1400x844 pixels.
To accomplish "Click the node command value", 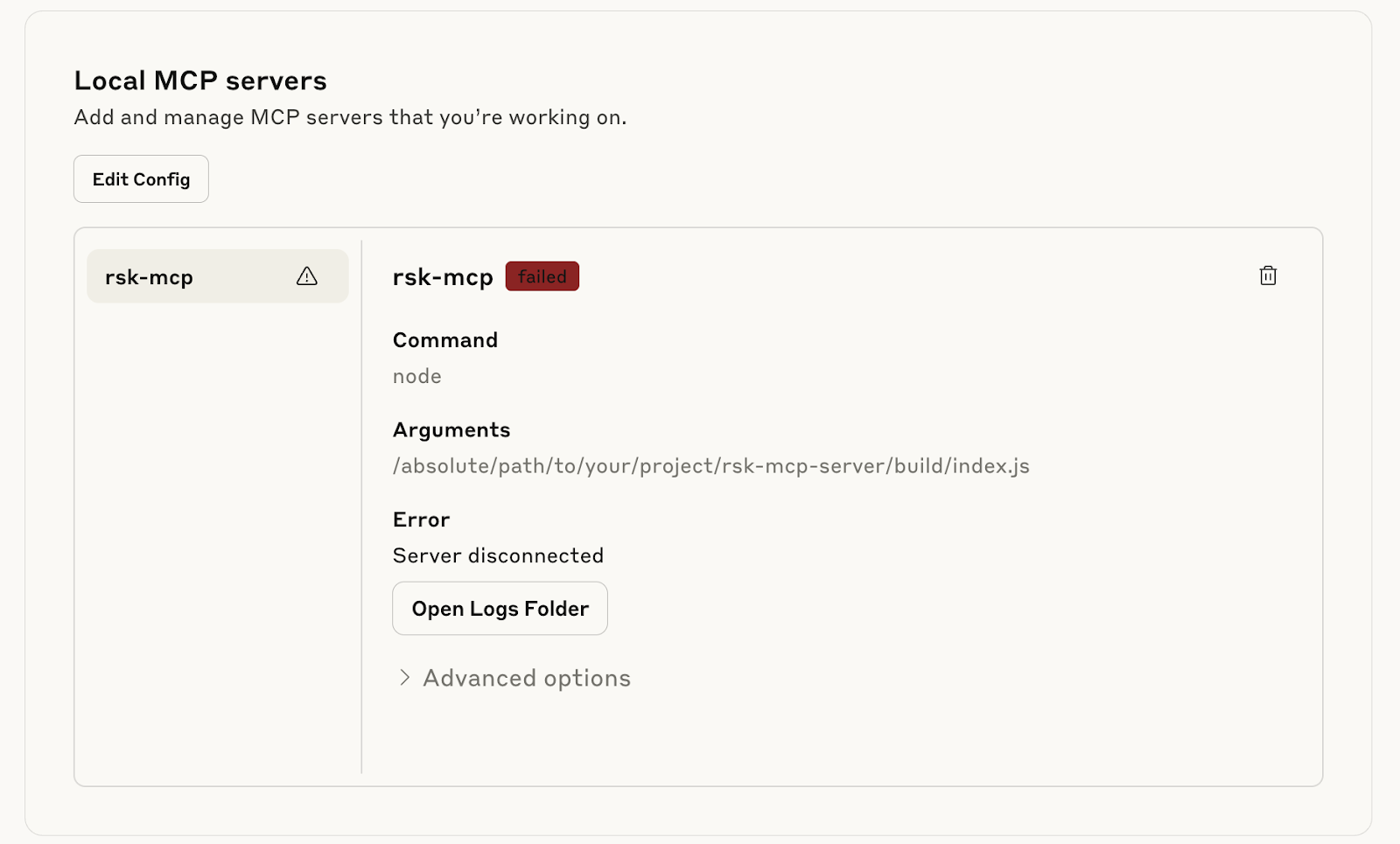I will [416, 376].
